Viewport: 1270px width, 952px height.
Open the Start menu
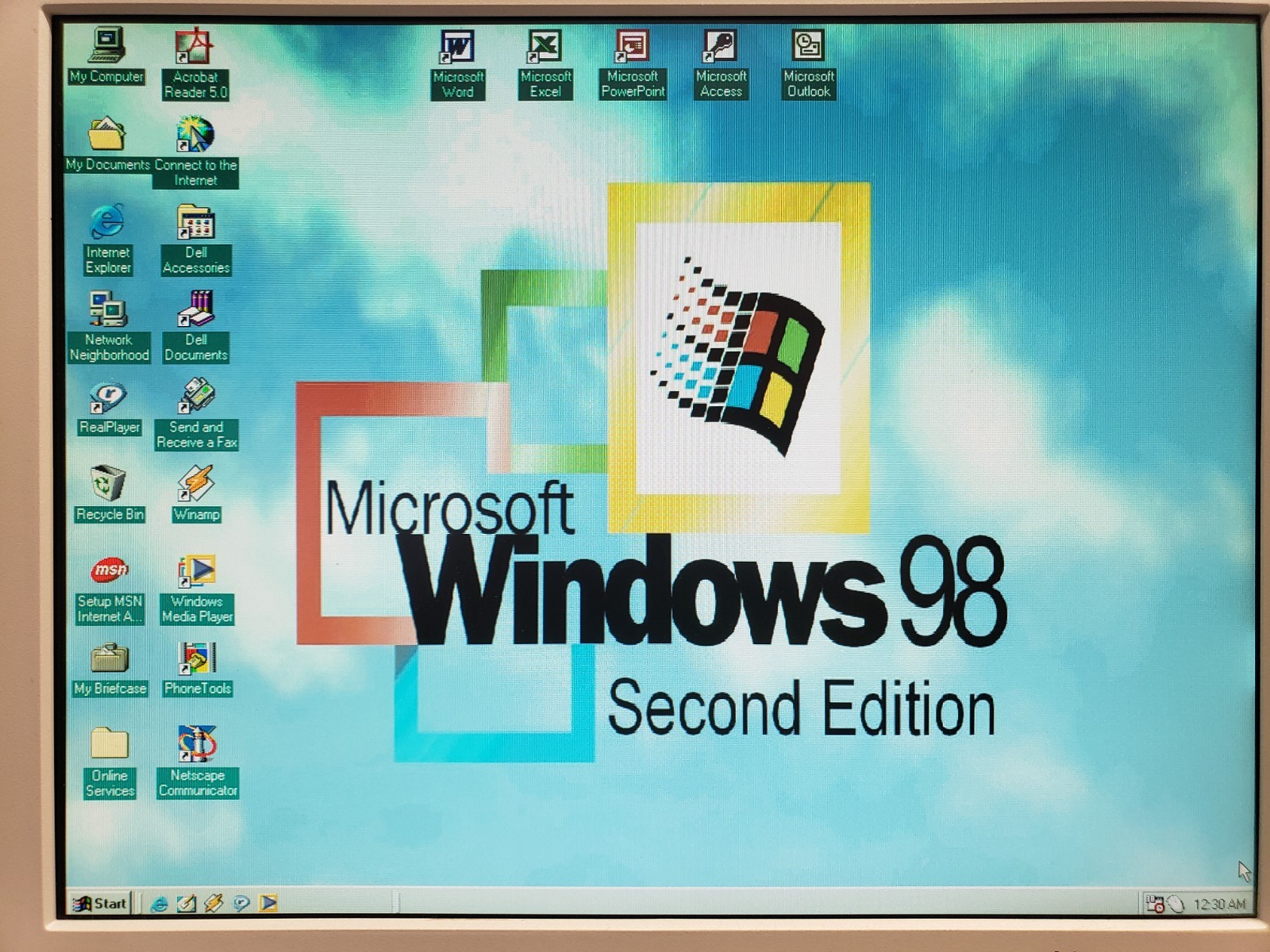(x=100, y=903)
